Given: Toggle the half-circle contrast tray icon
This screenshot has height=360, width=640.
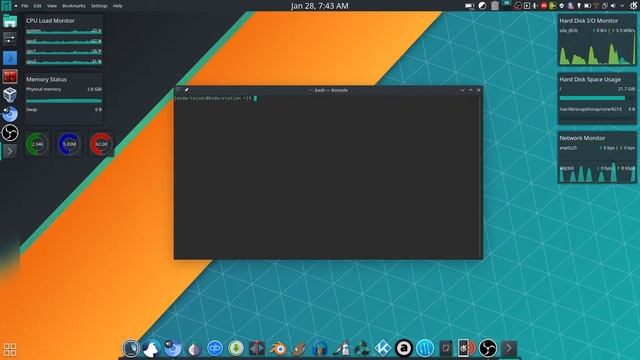Looking at the screenshot, I should coord(482,6).
